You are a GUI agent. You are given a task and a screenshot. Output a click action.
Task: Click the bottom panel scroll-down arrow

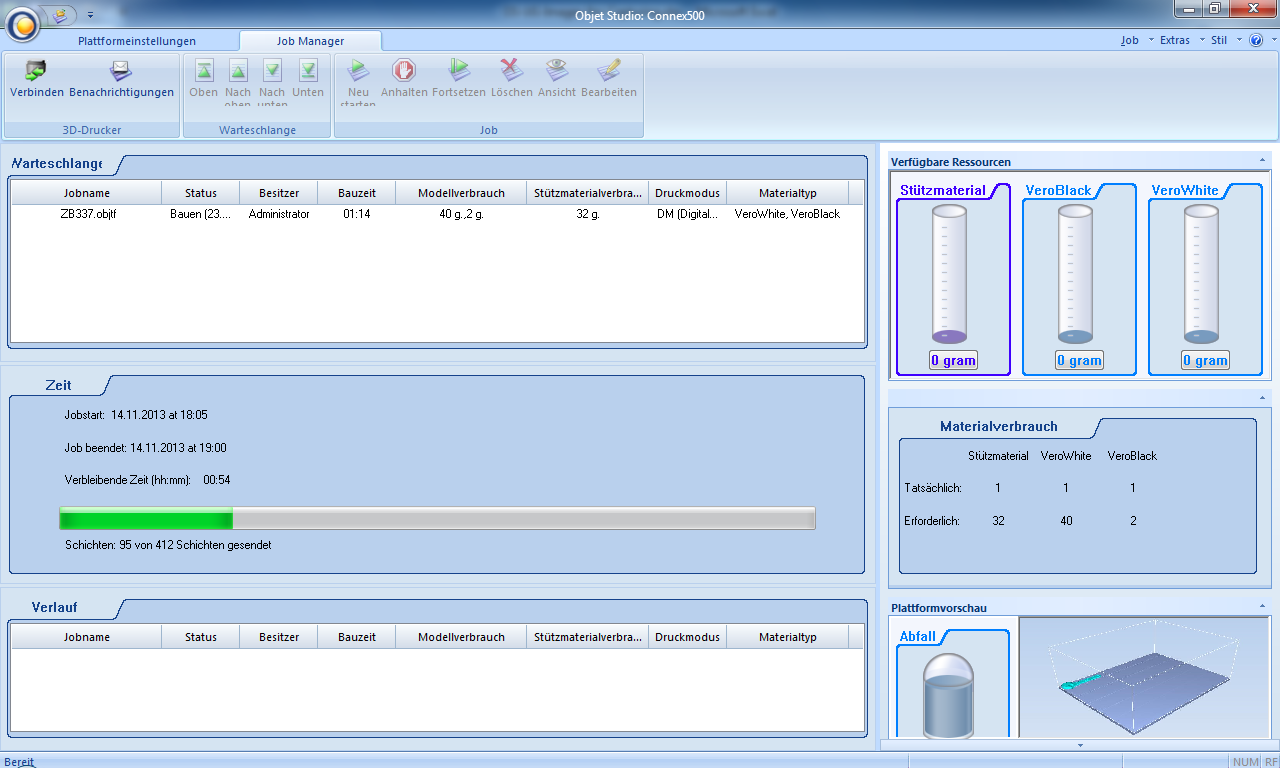pyautogui.click(x=1080, y=745)
